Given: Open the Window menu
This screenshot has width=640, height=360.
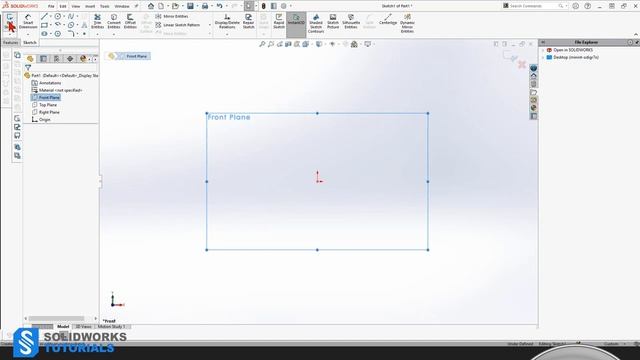Looking at the screenshot, I should (122, 6).
